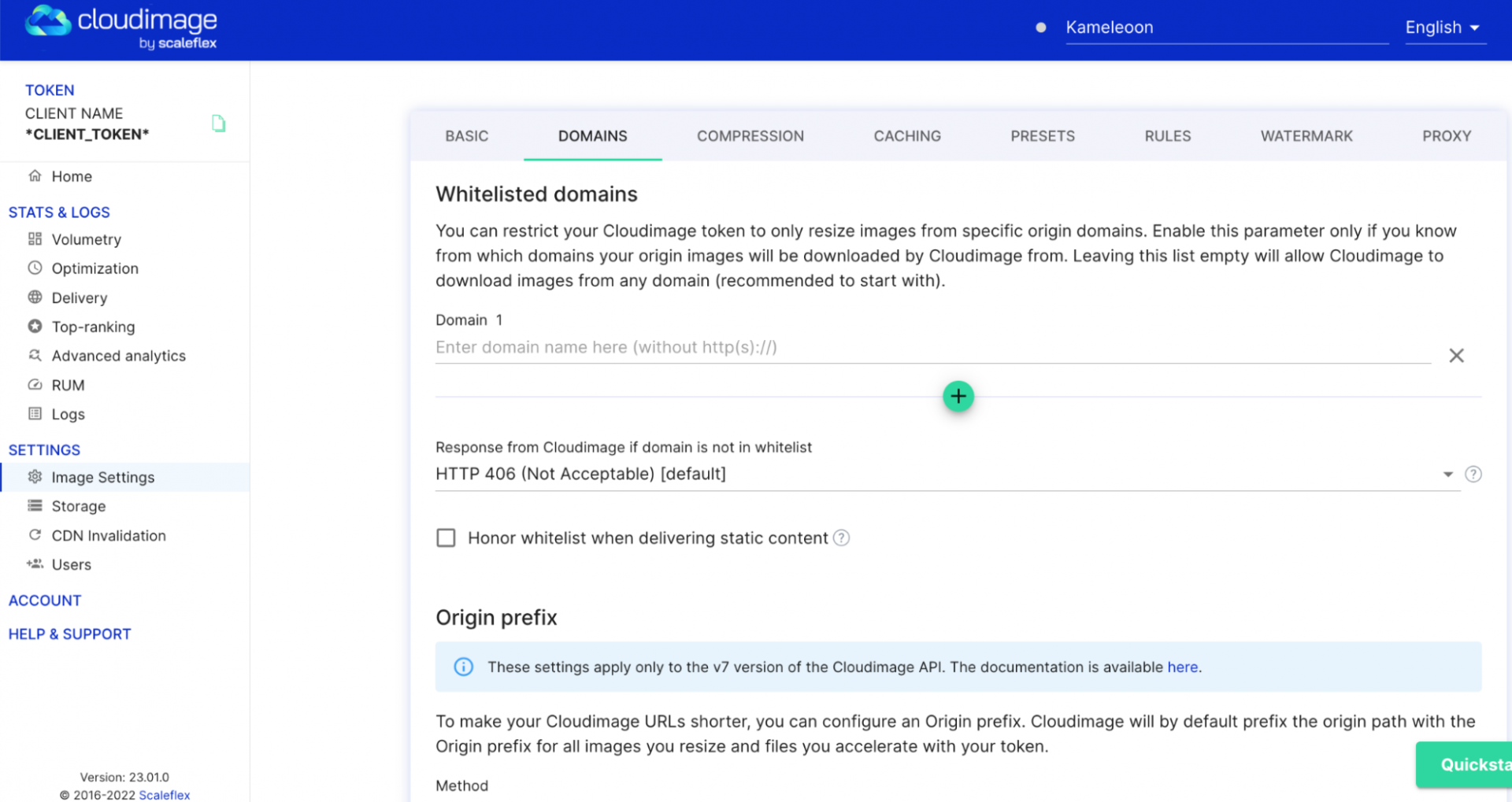1512x802 pixels.
Task: Click the green plus button to add domain
Action: [x=958, y=397]
